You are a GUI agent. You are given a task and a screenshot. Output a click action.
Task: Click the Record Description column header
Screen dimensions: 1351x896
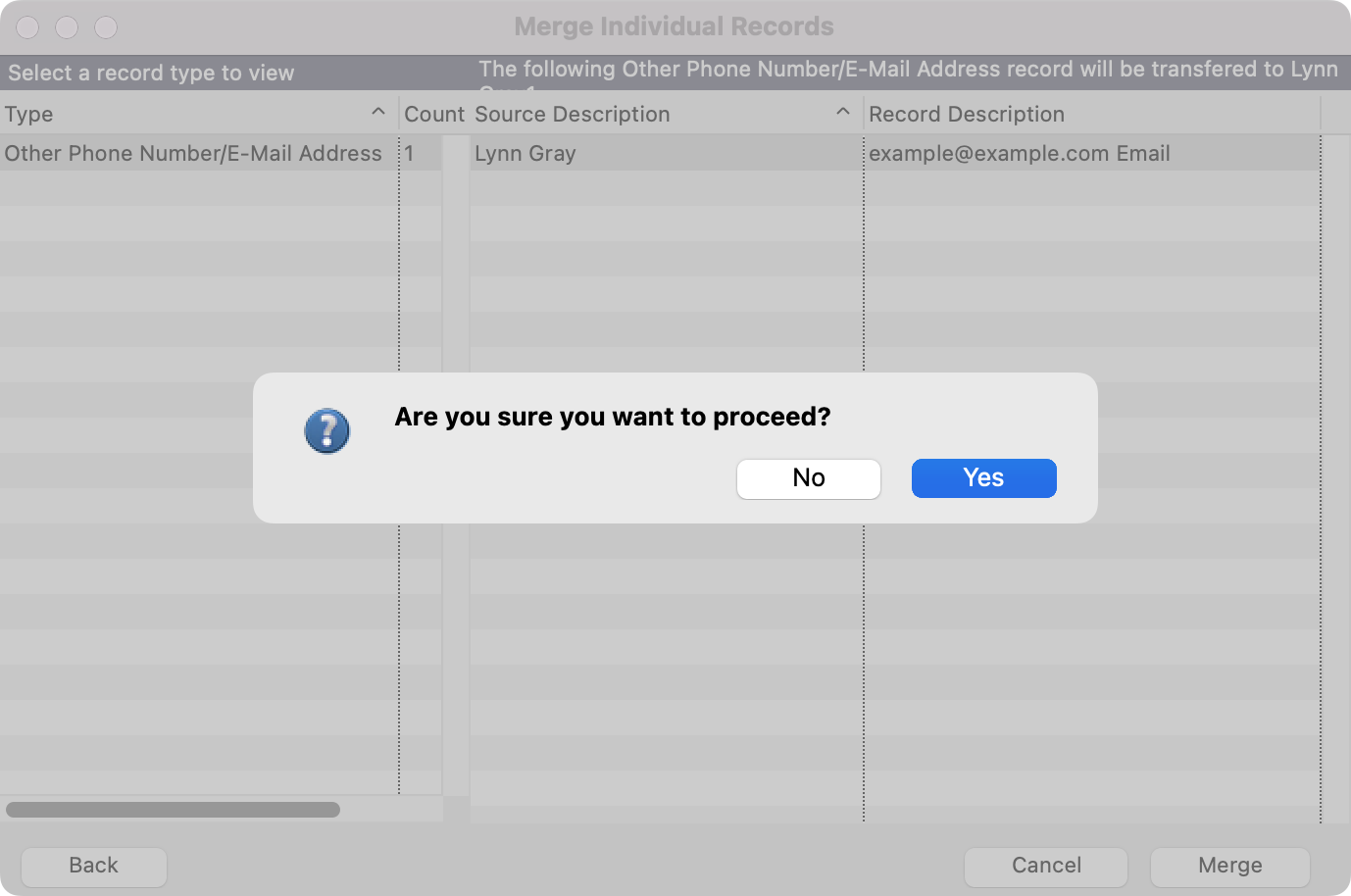pyautogui.click(x=966, y=114)
